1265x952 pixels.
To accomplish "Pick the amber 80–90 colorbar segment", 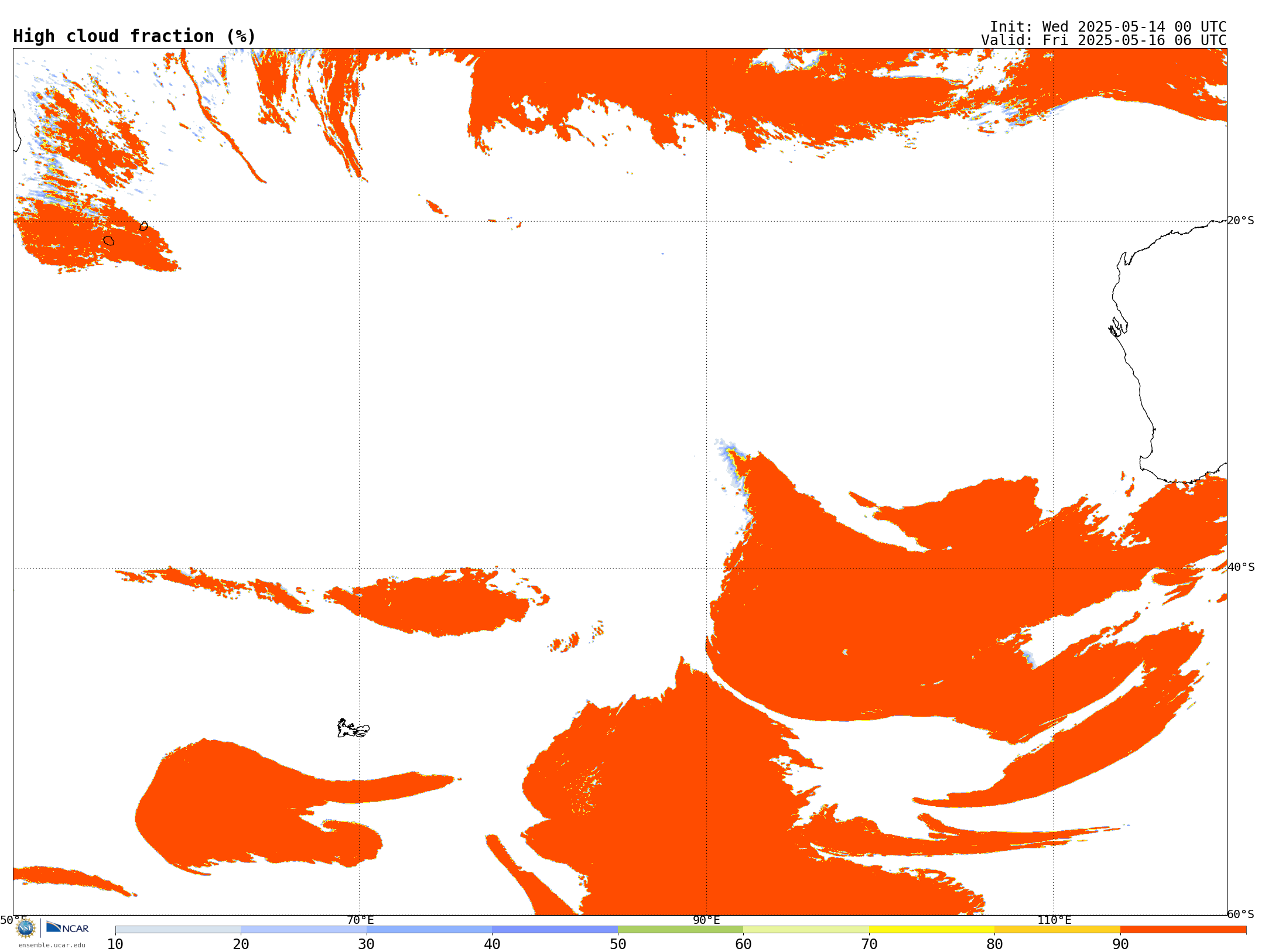I will pos(1057,930).
